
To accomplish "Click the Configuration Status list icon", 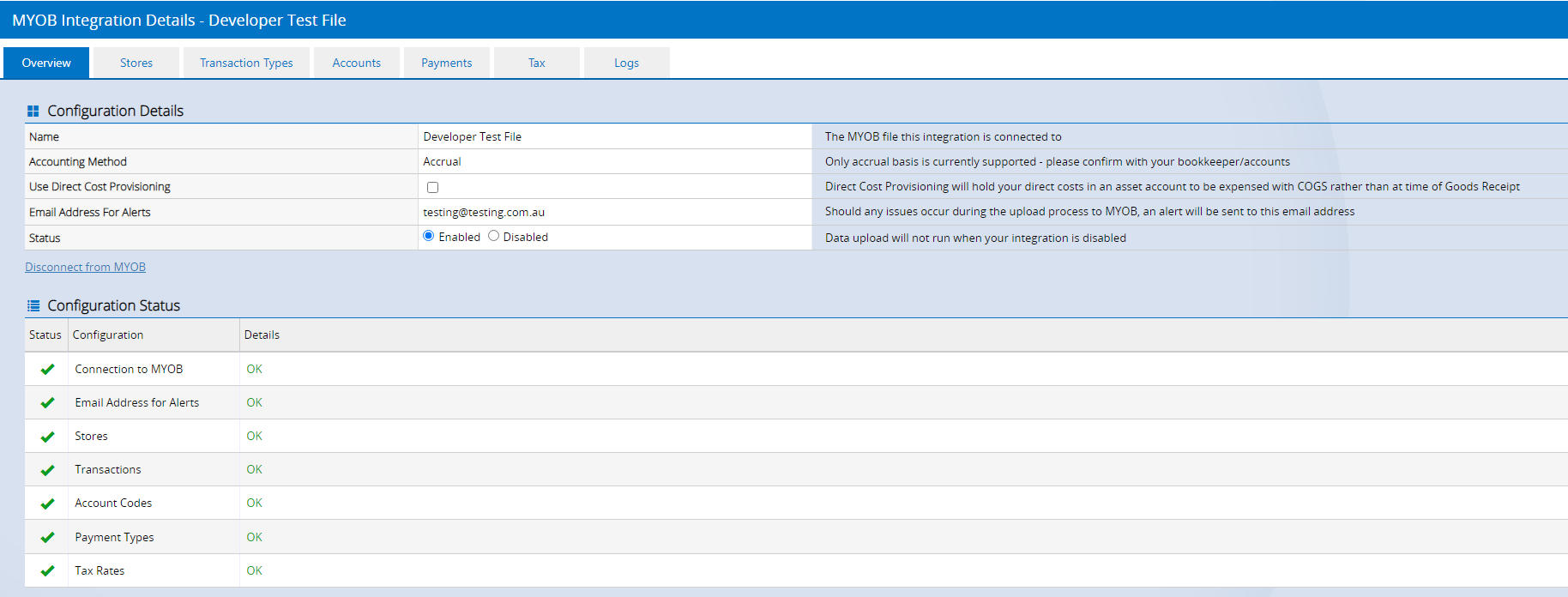I will click(33, 305).
